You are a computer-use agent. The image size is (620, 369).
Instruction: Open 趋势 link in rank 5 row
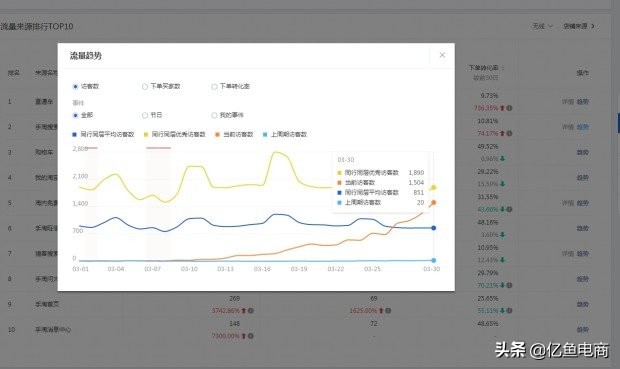(583, 203)
